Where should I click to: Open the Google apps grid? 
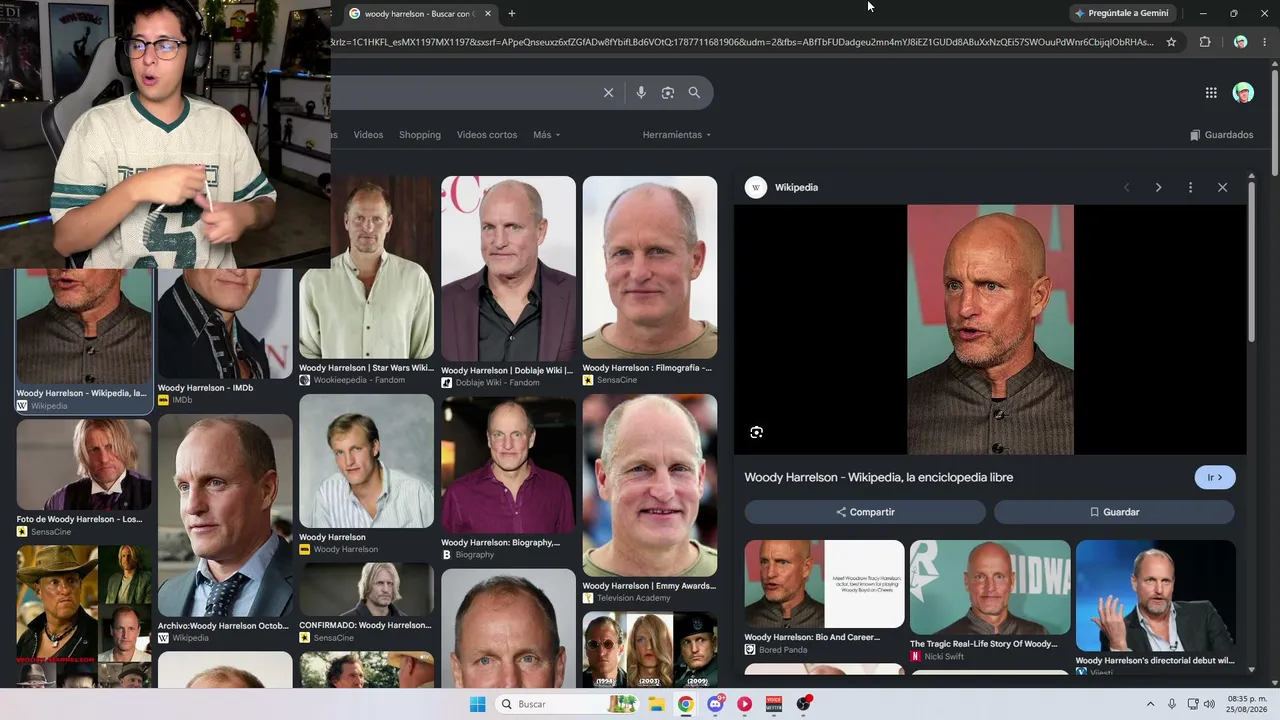(1211, 93)
